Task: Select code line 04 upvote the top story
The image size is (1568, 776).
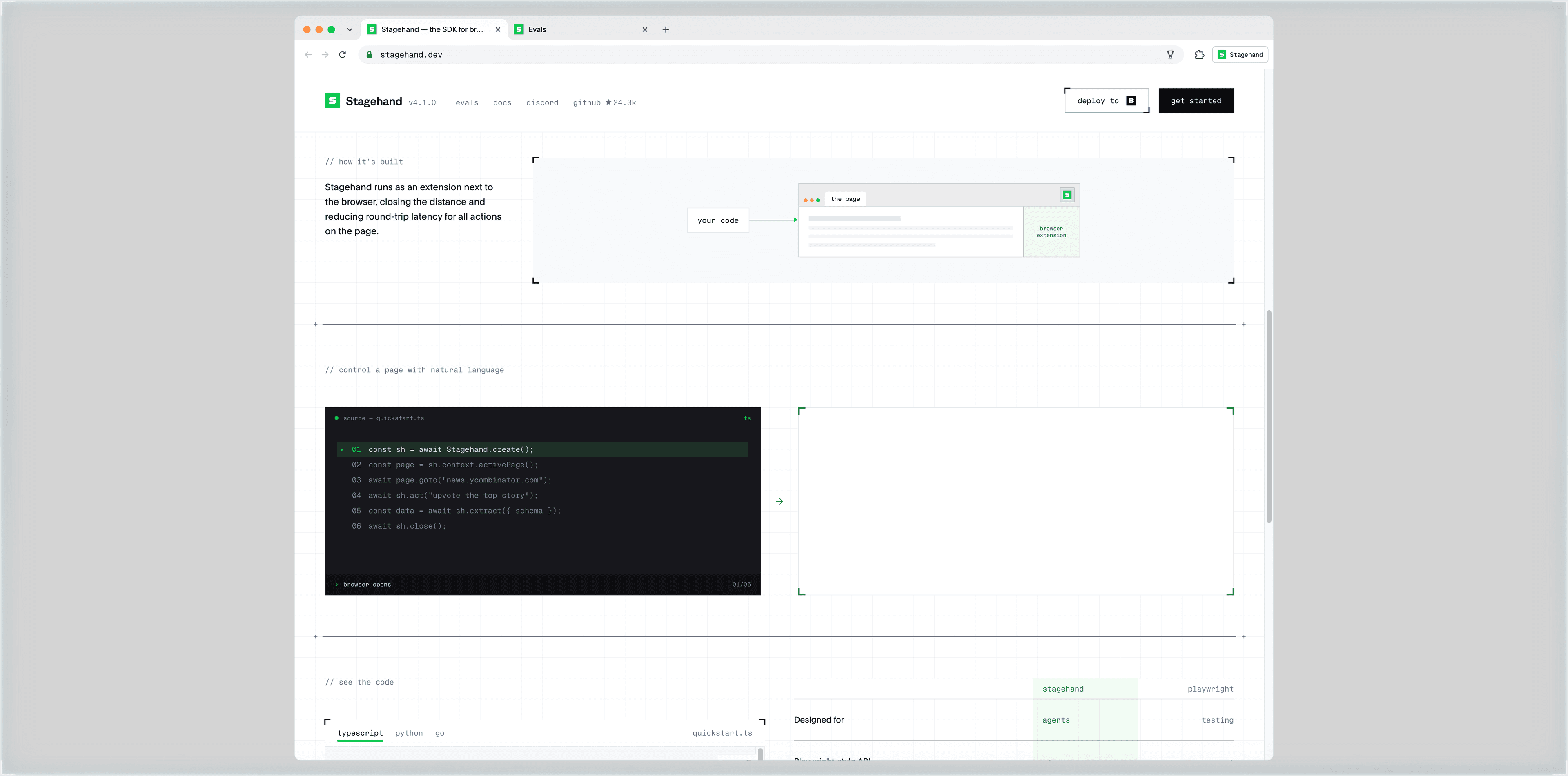Action: coord(542,496)
